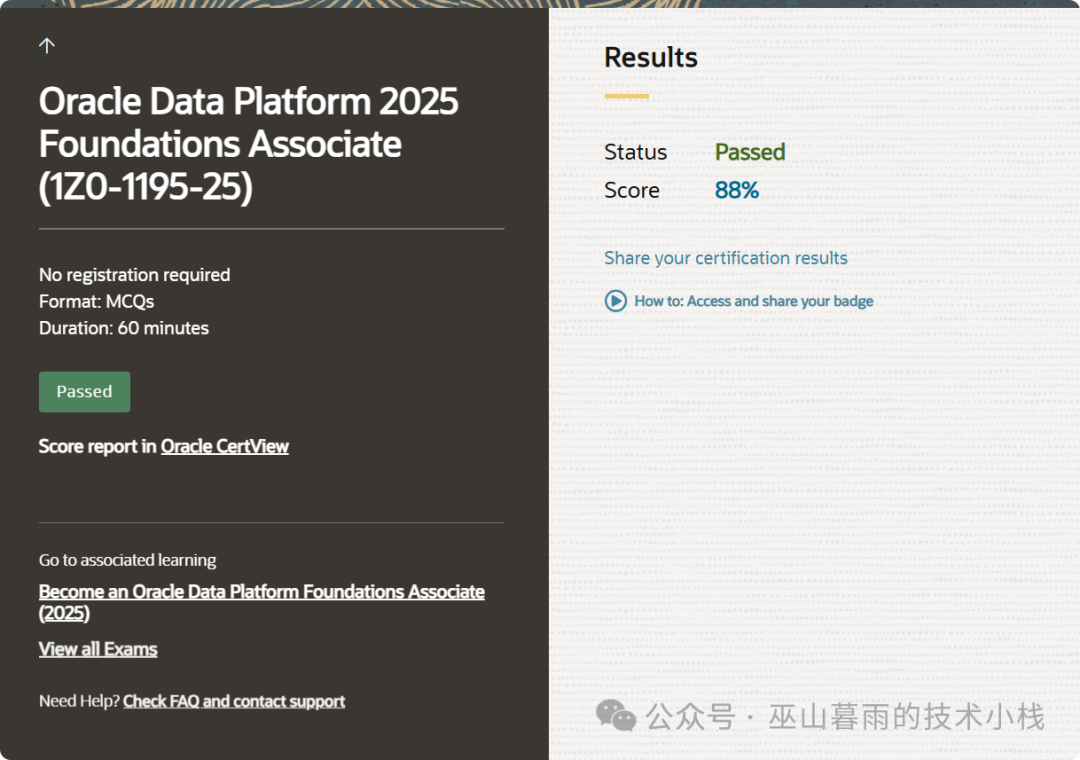
Task: Click the Need Help? text
Action: pos(79,701)
